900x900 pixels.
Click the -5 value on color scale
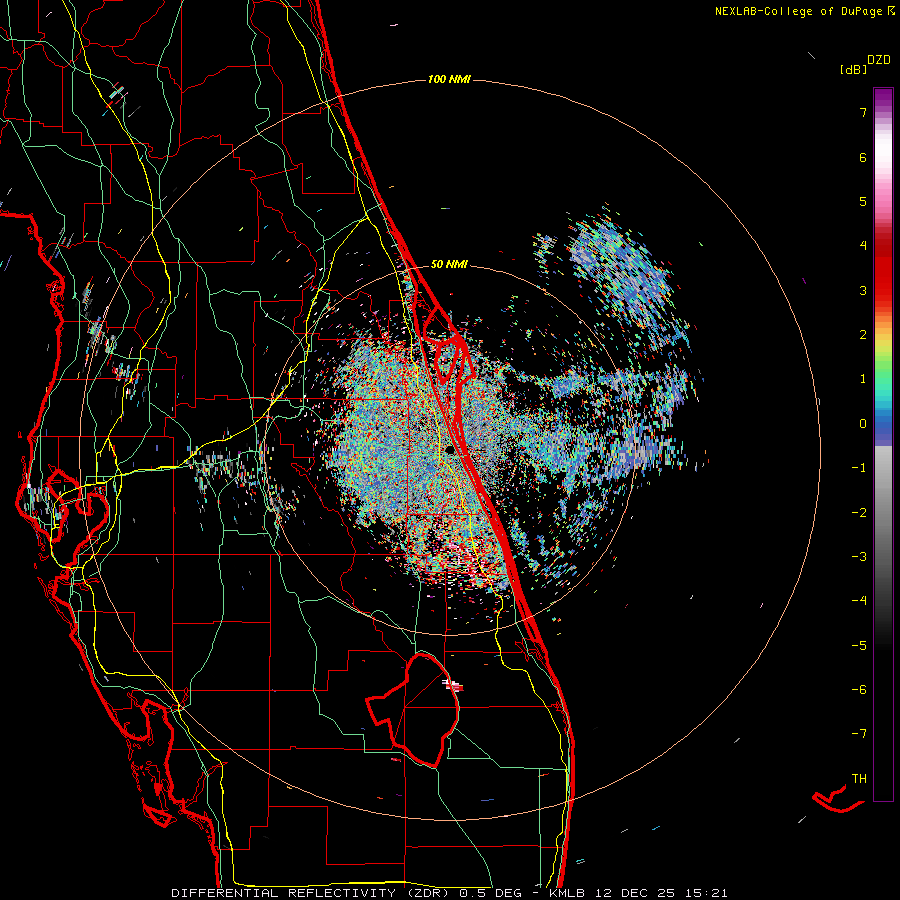(x=859, y=646)
